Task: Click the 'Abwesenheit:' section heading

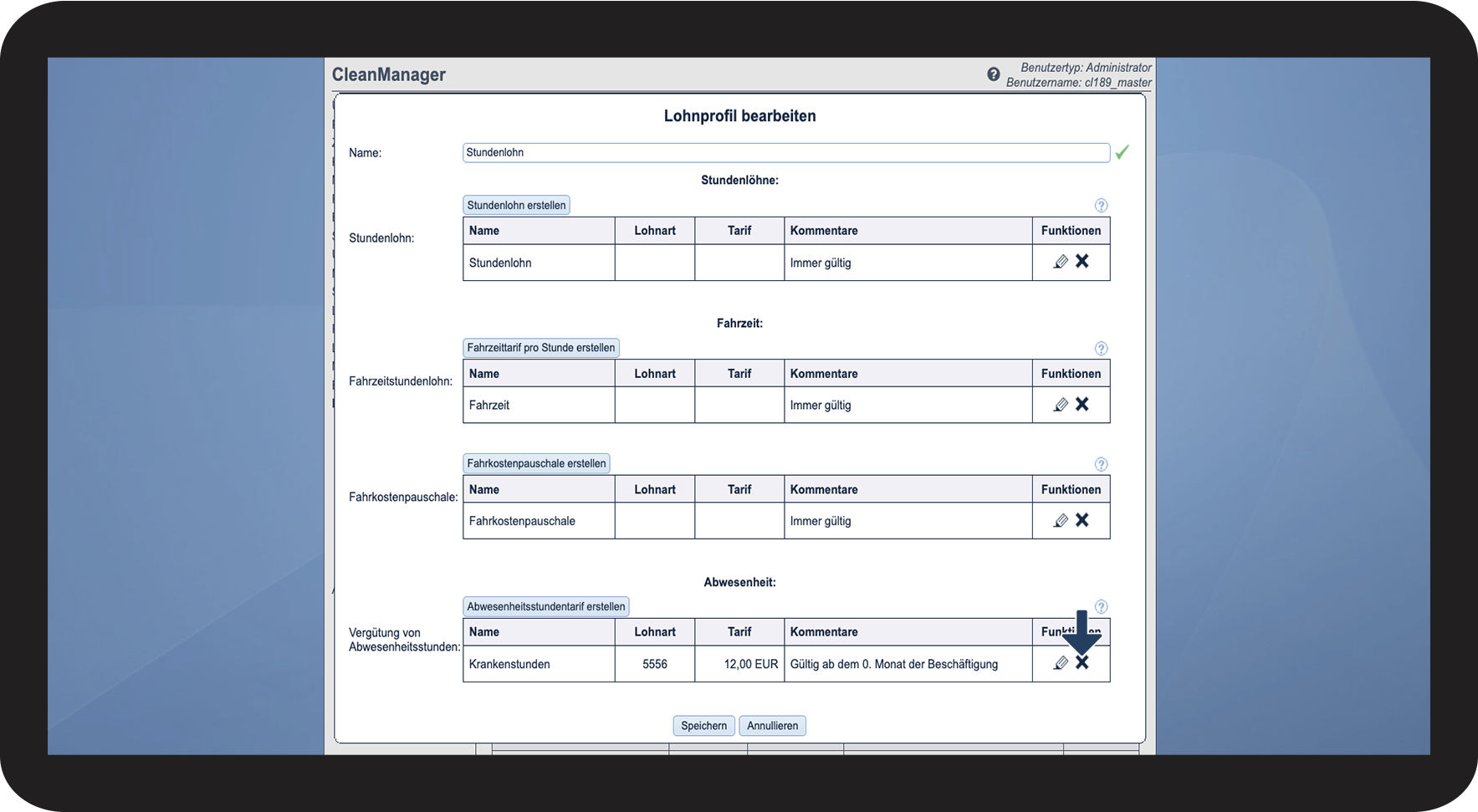Action: point(740,582)
